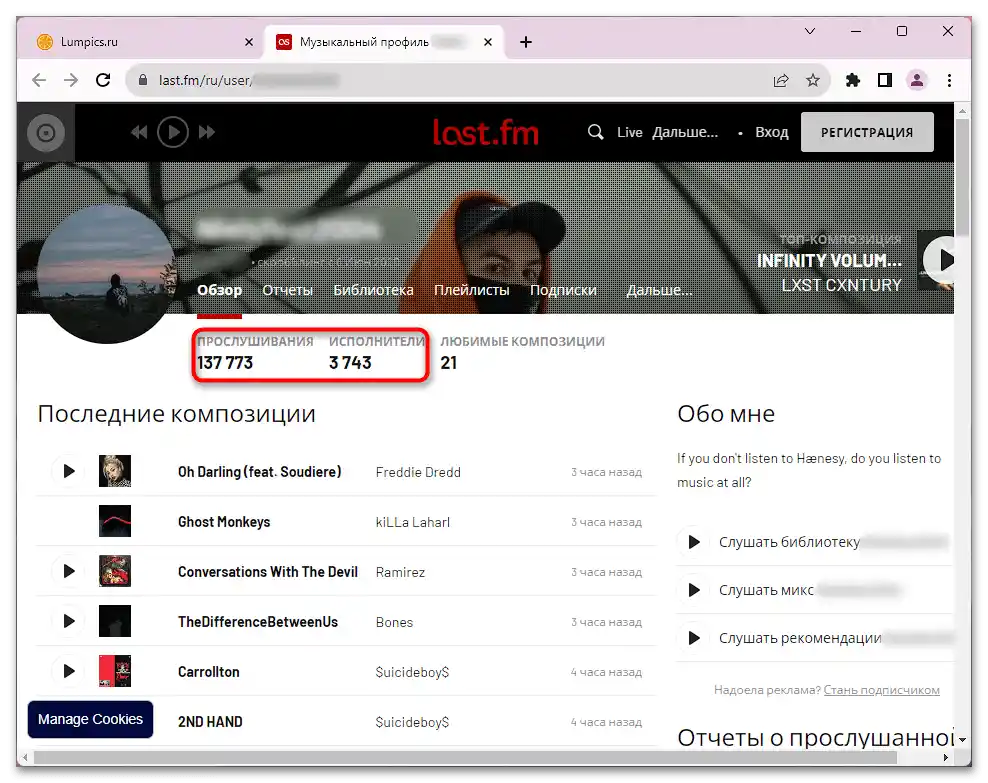This screenshot has width=988, height=783.
Task: Open the Плейлисты profile tab
Action: [471, 290]
